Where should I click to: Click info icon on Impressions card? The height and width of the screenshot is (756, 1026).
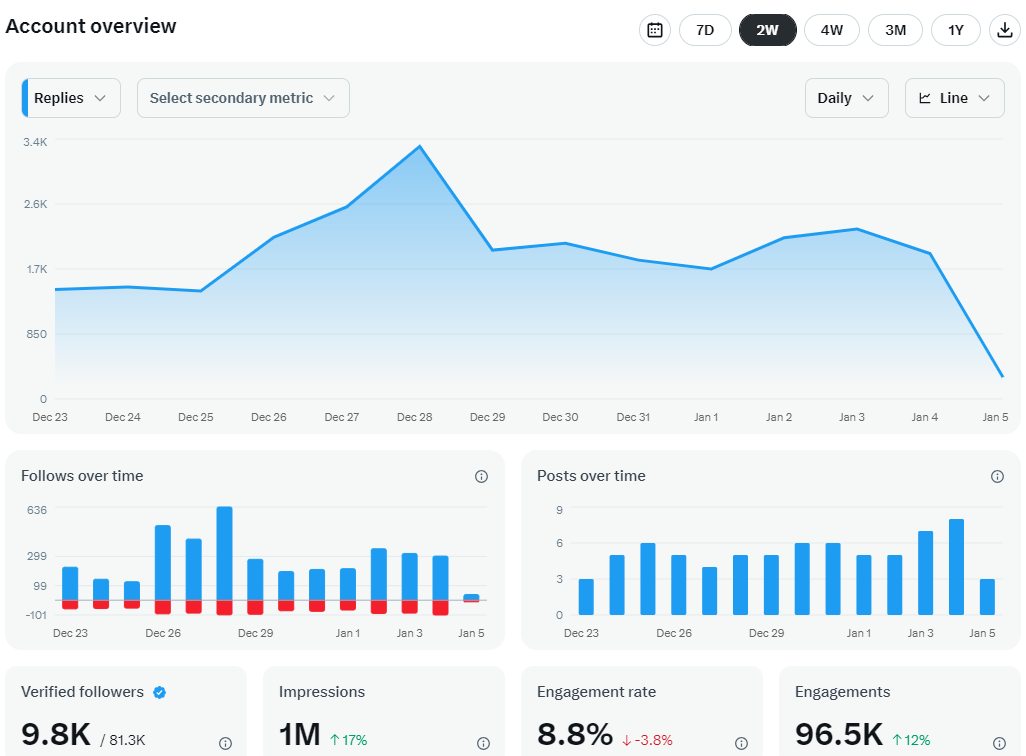pos(483,743)
